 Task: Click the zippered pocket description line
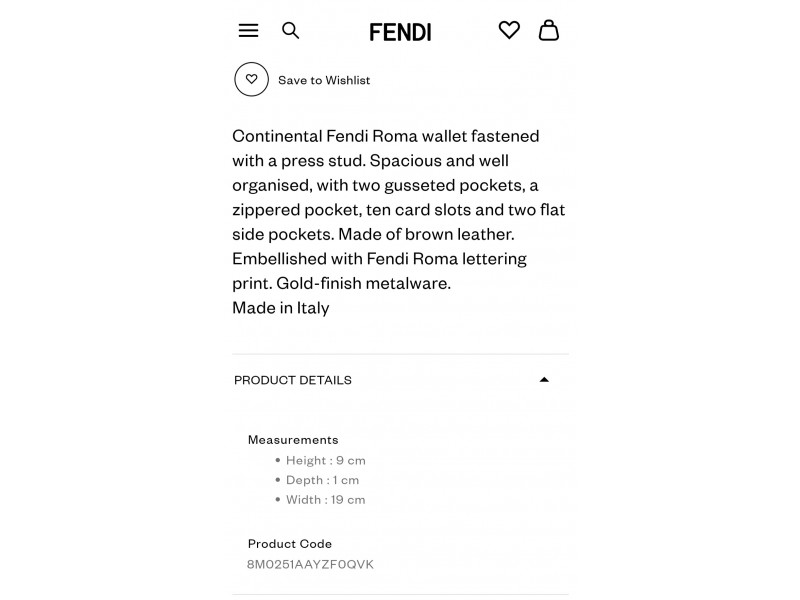(x=399, y=210)
